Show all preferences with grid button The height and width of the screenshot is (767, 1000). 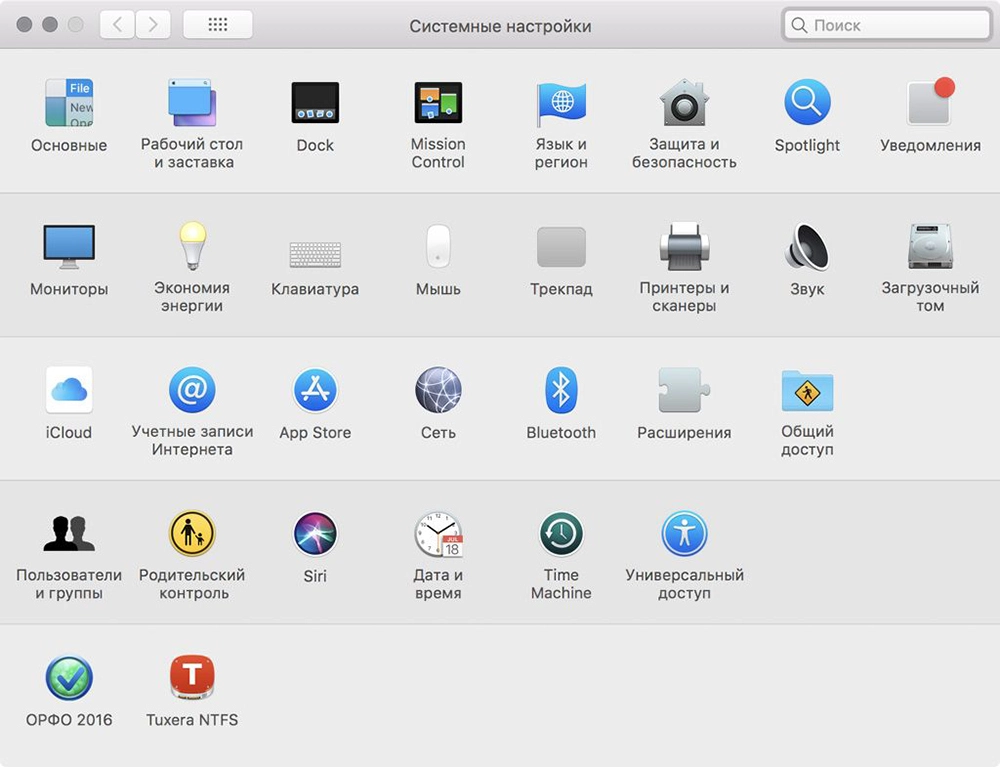(218, 25)
